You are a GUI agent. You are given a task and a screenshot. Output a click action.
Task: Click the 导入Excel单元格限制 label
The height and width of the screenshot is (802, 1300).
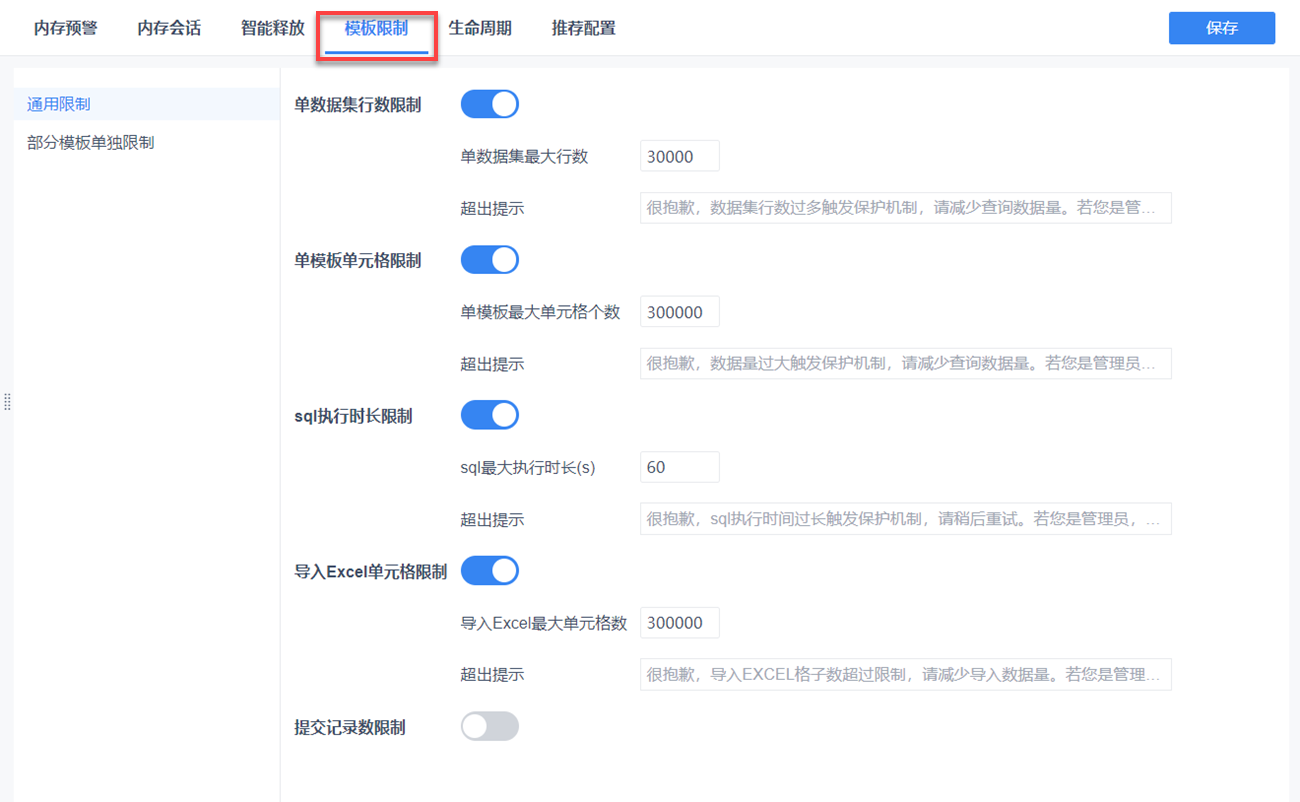tap(371, 572)
